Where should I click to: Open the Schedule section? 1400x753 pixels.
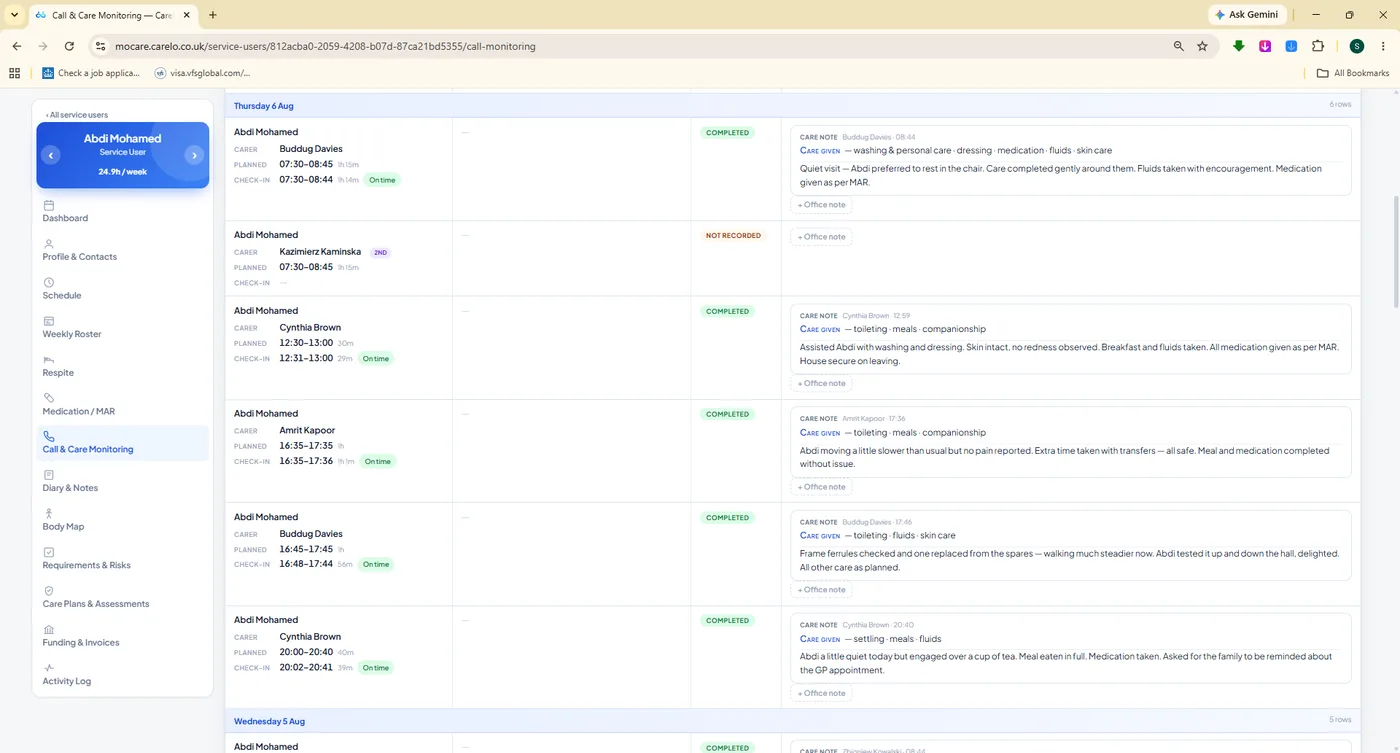pyautogui.click(x=62, y=296)
